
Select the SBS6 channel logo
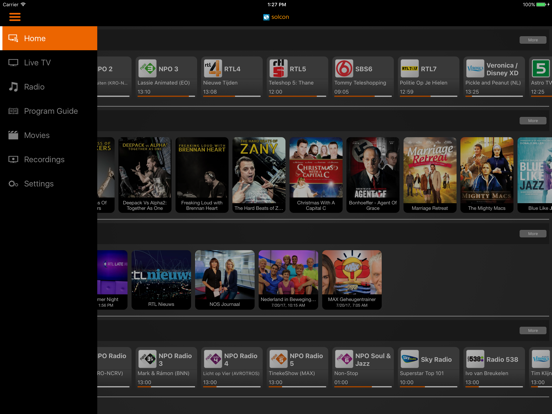344,68
